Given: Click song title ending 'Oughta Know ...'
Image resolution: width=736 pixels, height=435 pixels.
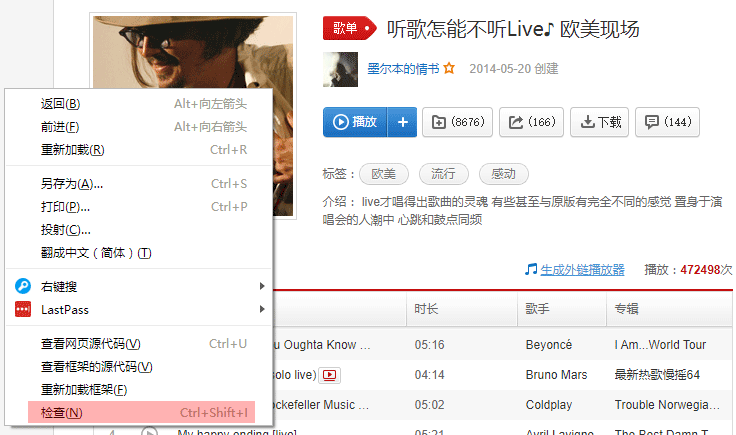Looking at the screenshot, I should point(322,345).
